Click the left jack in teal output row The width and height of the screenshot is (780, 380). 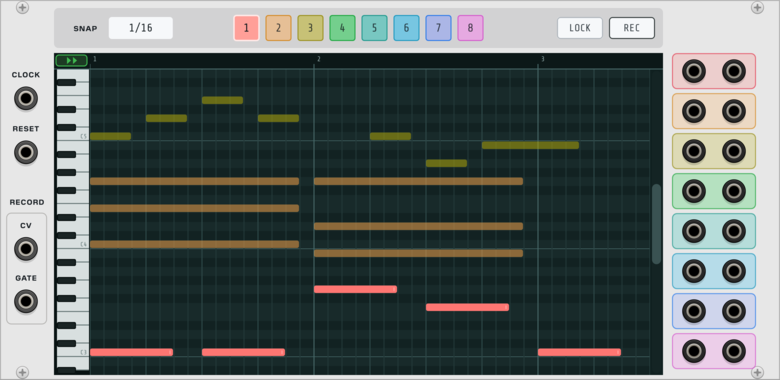click(694, 231)
